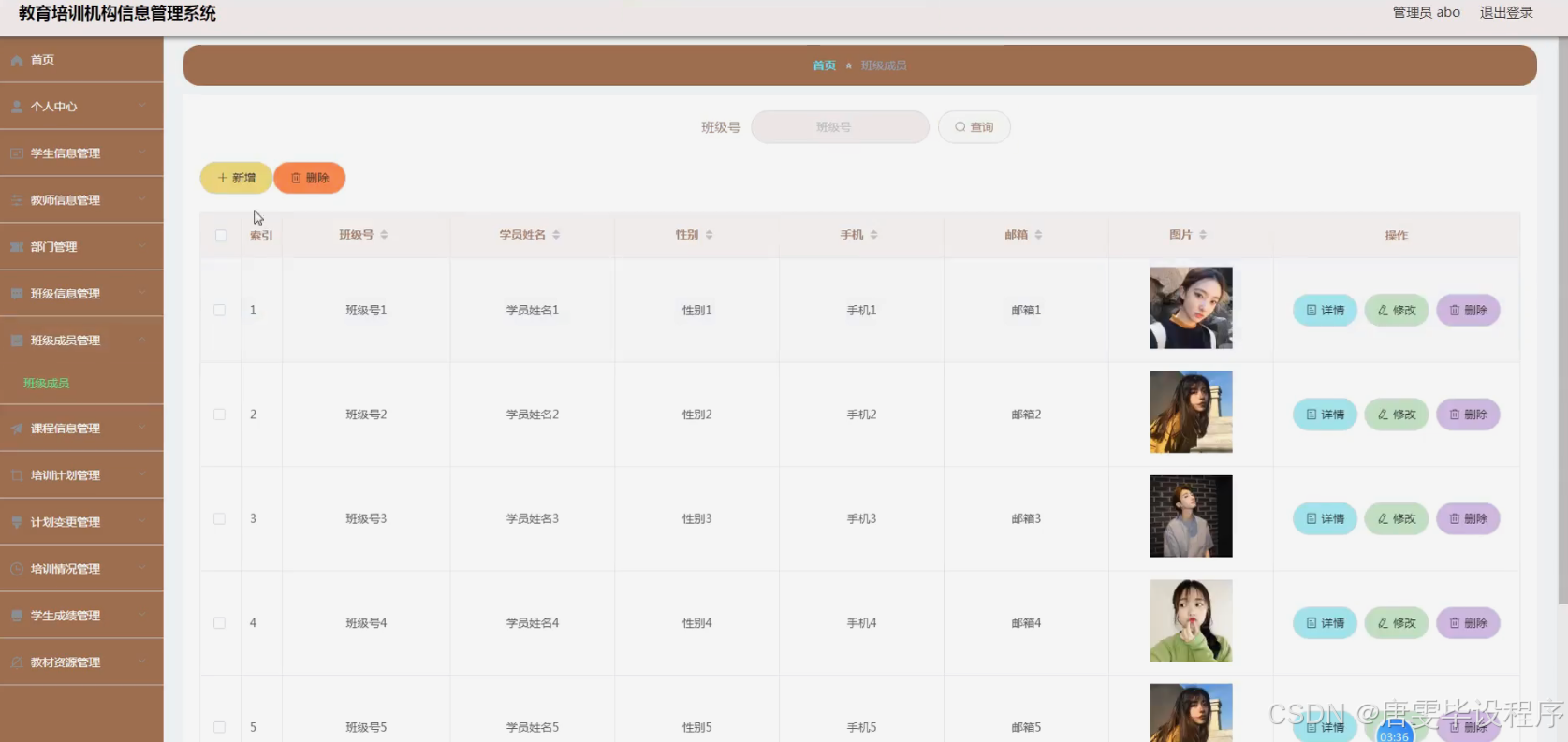
Task: Click the 邮箱3 cell
Action: click(1026, 518)
